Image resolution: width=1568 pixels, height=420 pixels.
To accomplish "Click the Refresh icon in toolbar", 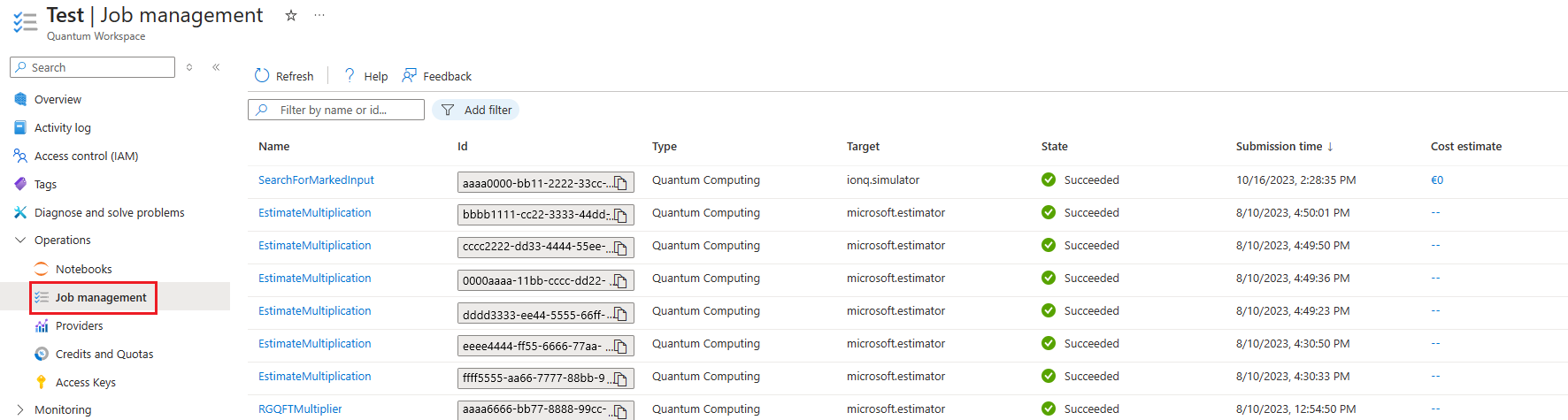I will point(262,76).
